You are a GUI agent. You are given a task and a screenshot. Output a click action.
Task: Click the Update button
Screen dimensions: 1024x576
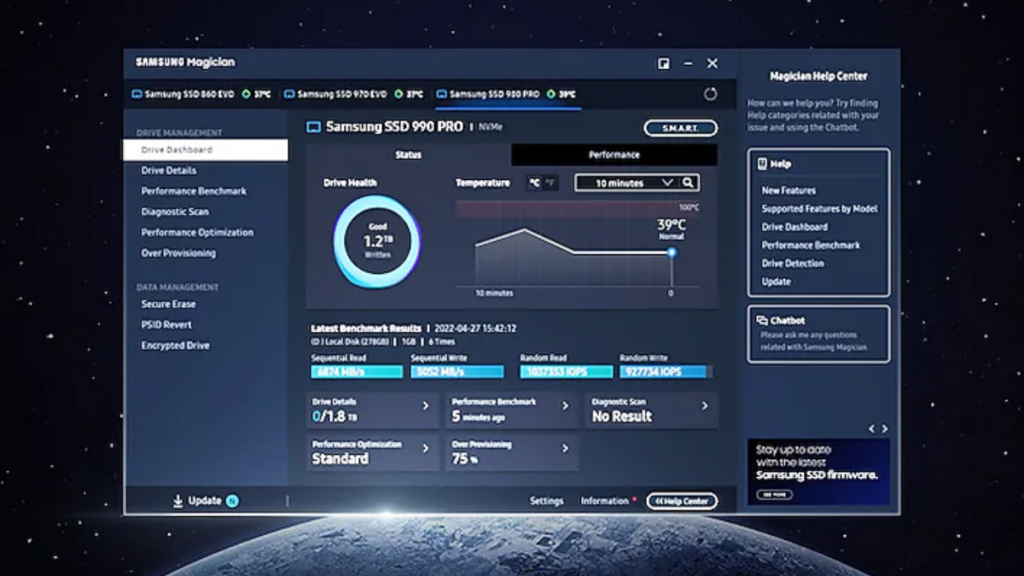tap(205, 501)
